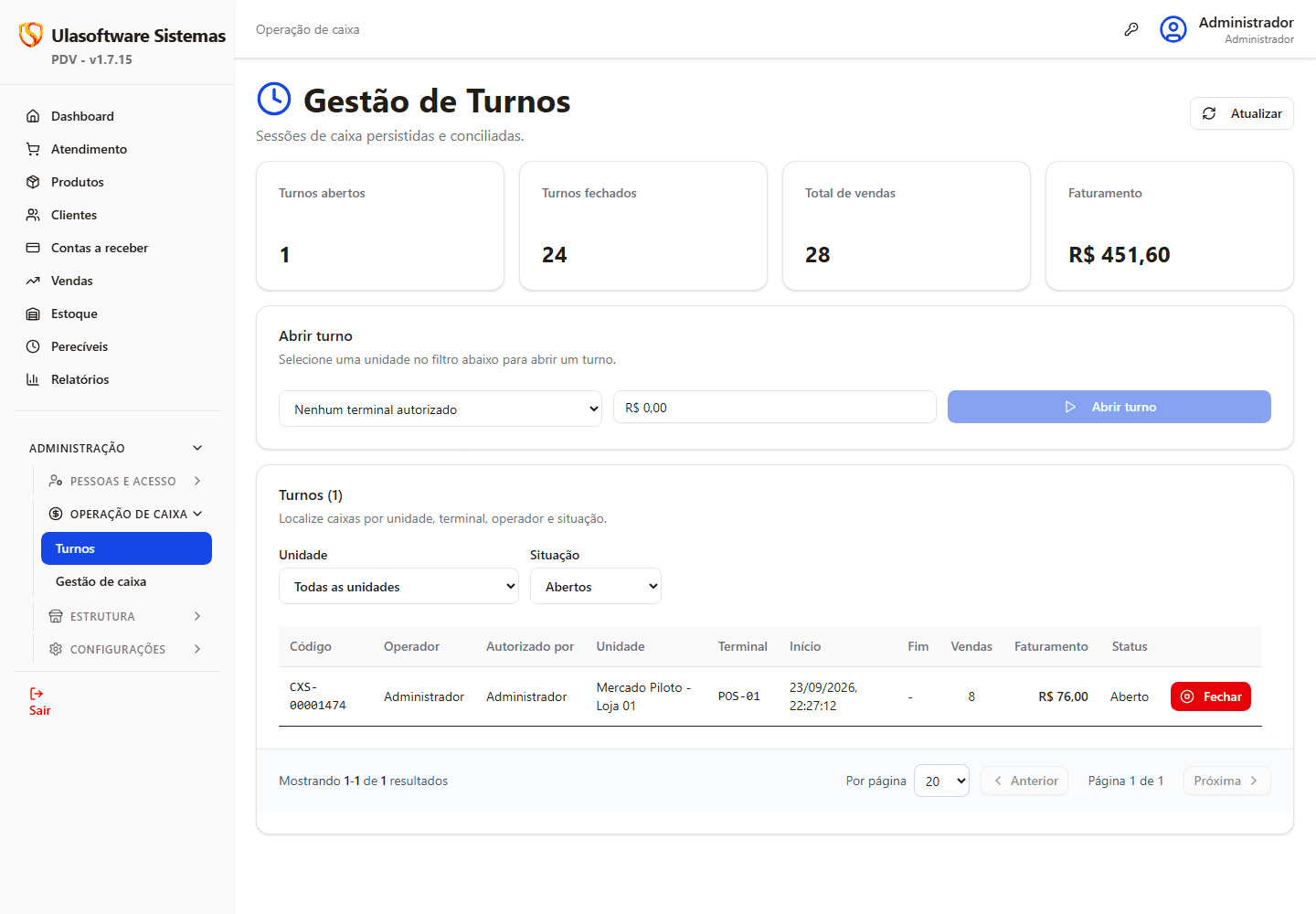
Task: Click the Contas a receber card icon
Action: click(33, 248)
